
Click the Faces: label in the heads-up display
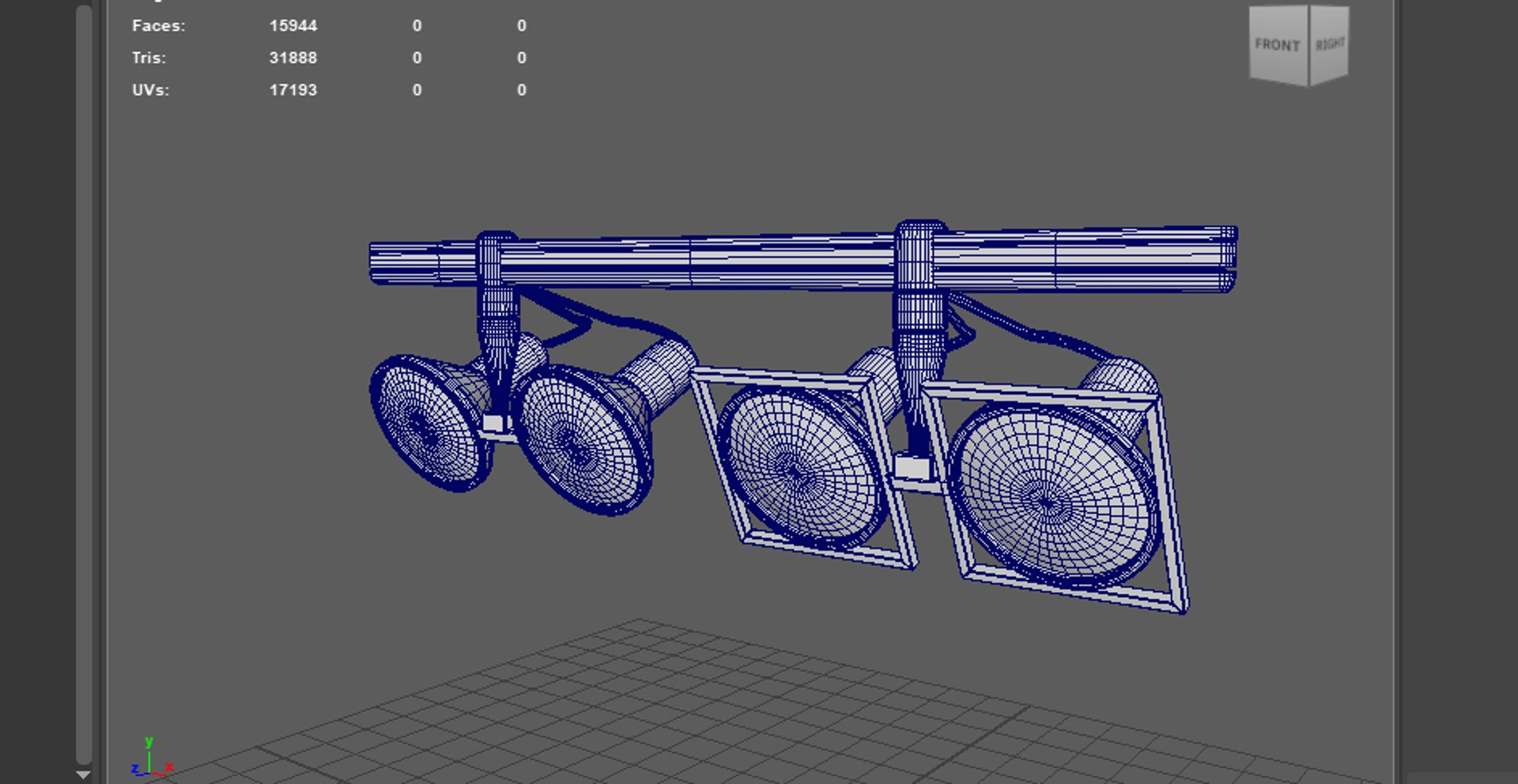click(x=158, y=26)
